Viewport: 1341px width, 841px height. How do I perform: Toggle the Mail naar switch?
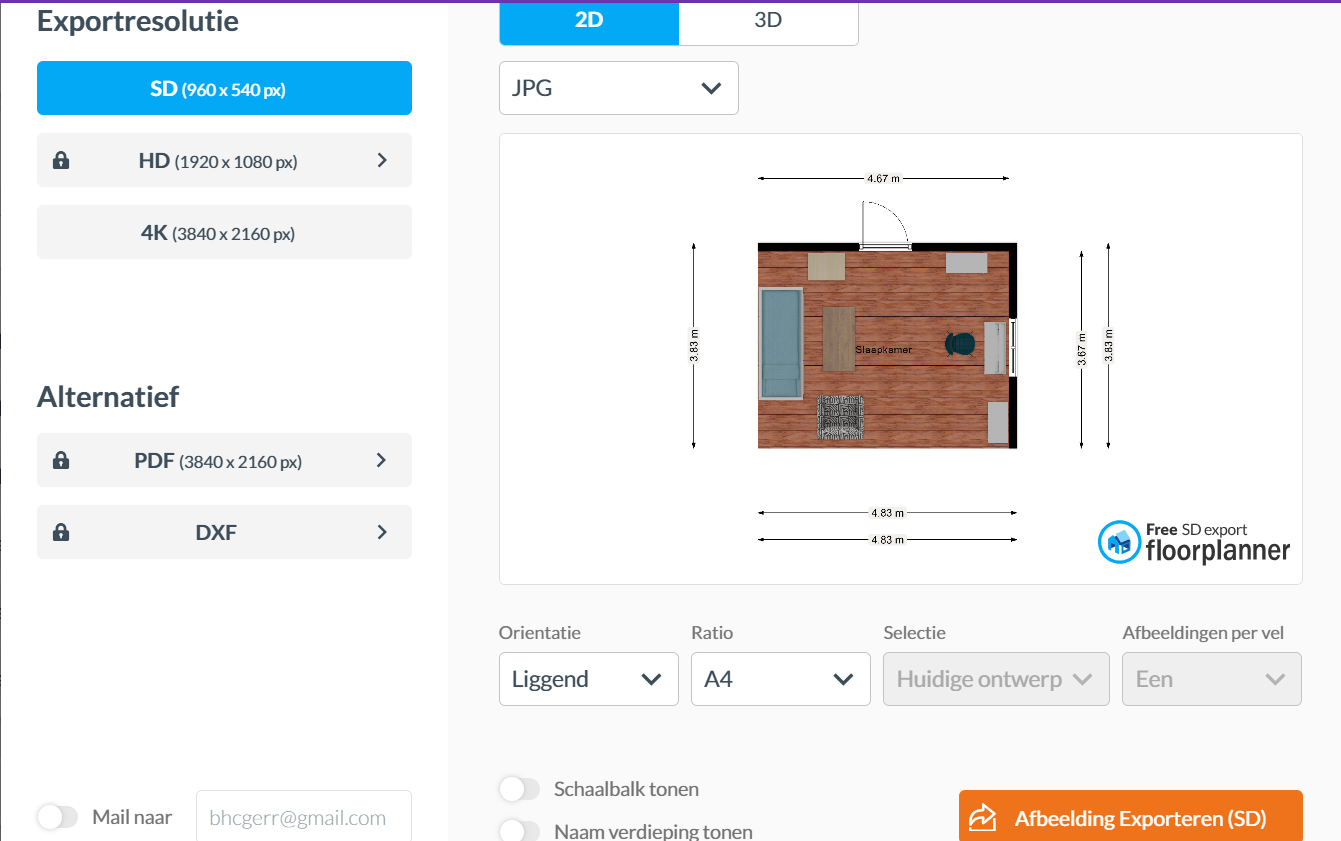pyautogui.click(x=58, y=817)
